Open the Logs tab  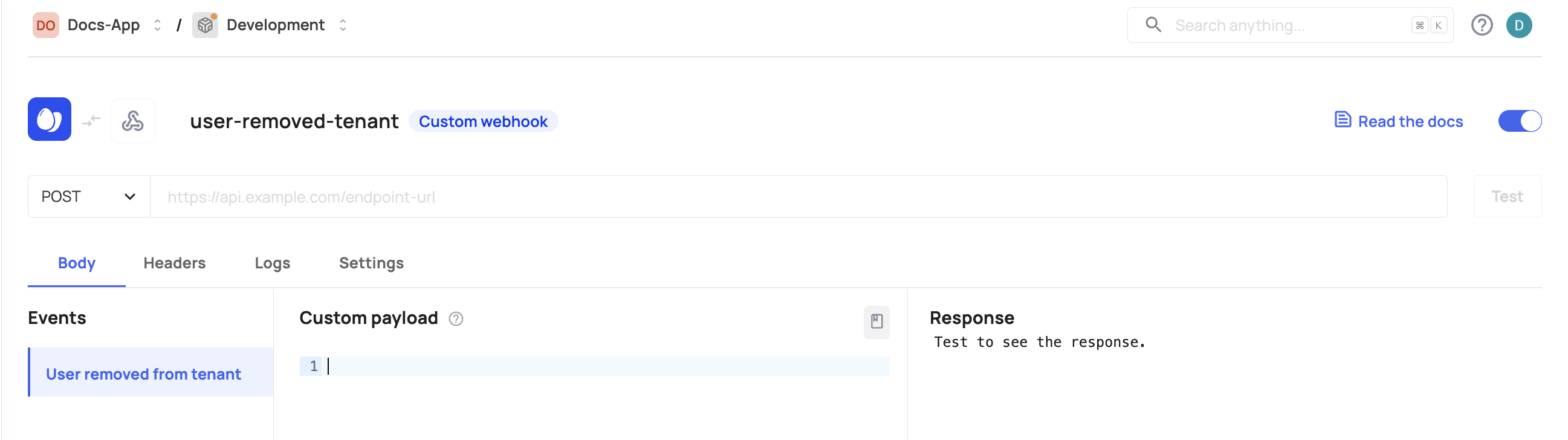click(272, 263)
